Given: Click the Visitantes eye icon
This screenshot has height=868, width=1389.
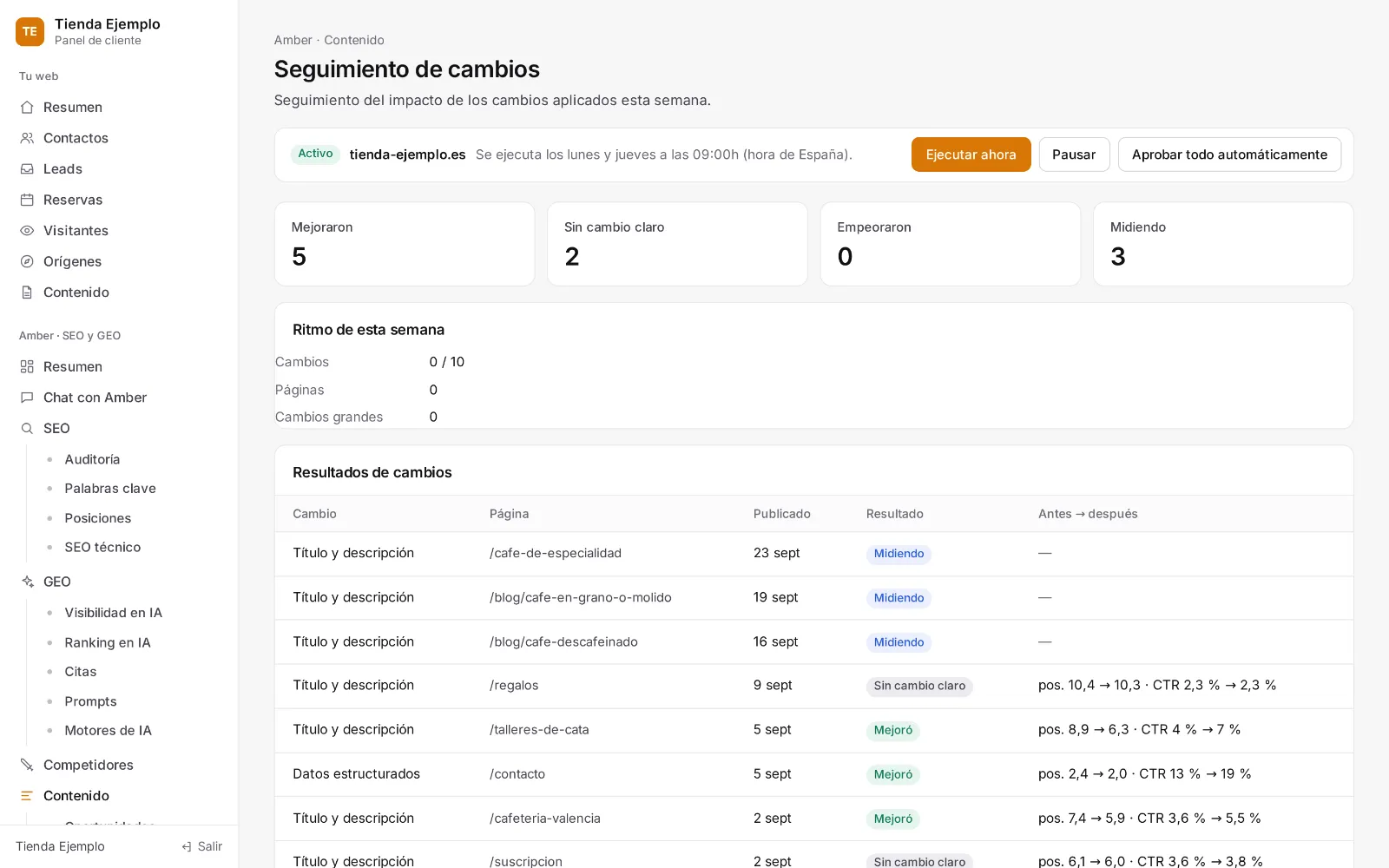Looking at the screenshot, I should (27, 230).
